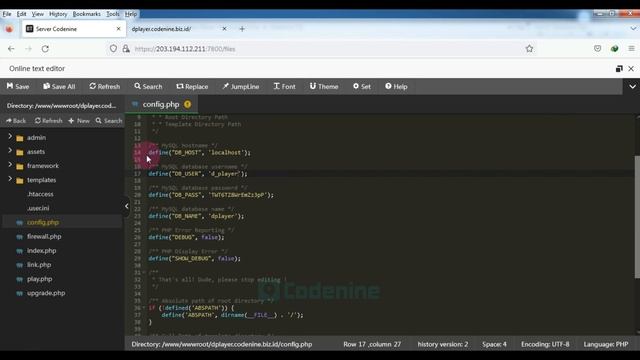Switch to the config.php editor tab

coord(161,104)
